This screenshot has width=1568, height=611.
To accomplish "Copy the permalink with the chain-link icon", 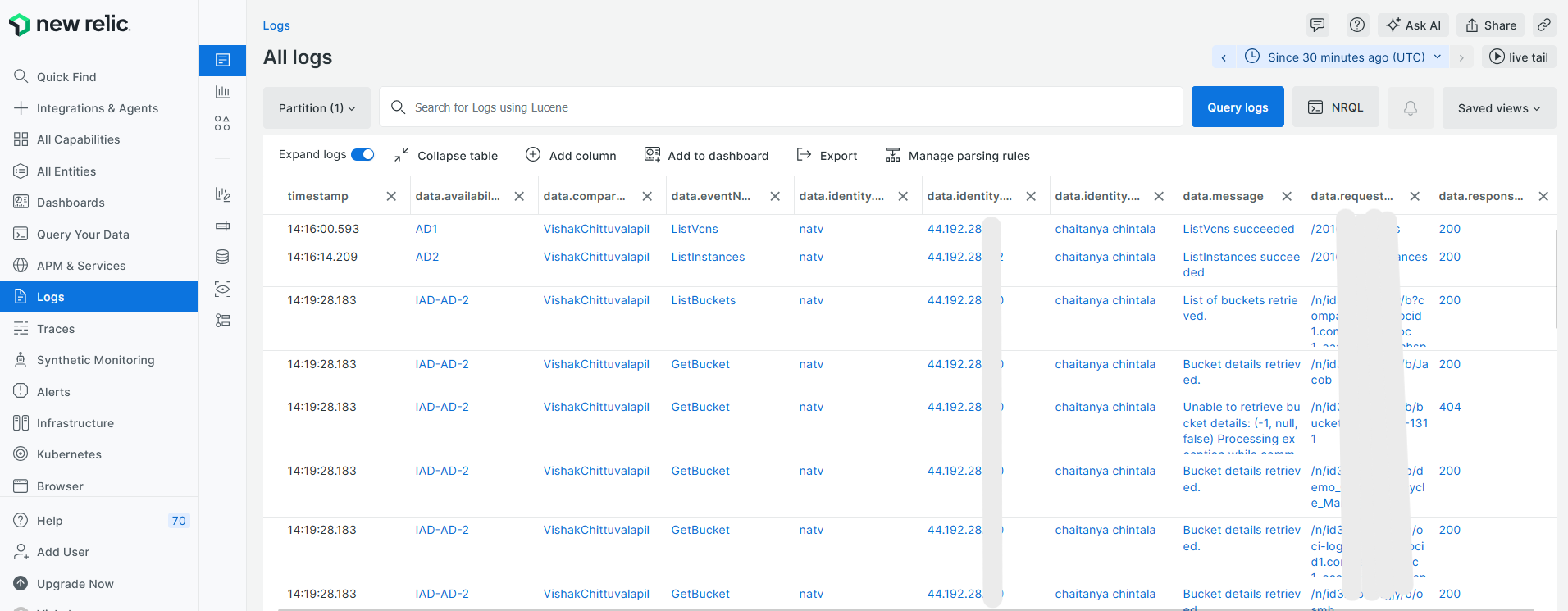I will point(1543,25).
